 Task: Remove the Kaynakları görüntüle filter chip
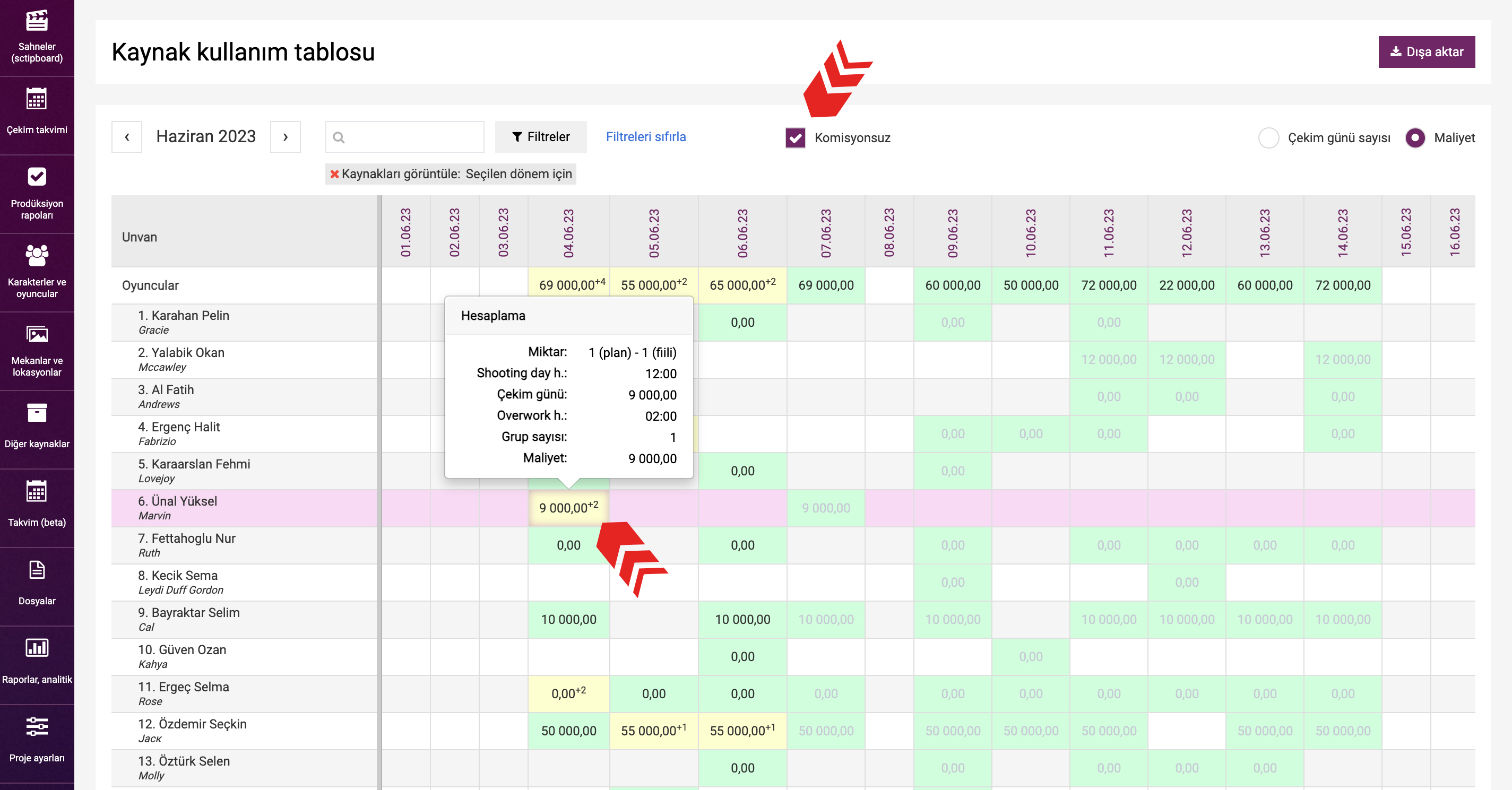[334, 173]
